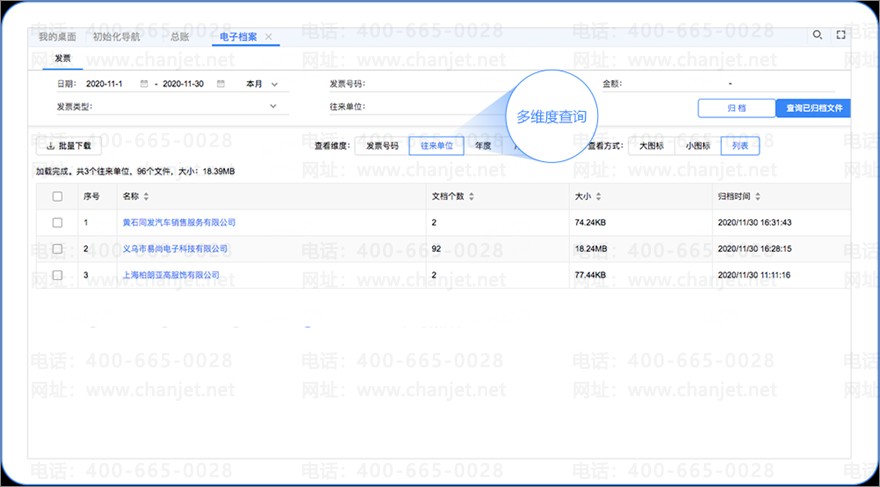Click the 批量下载 button
Image resolution: width=880 pixels, height=487 pixels.
(x=69, y=146)
